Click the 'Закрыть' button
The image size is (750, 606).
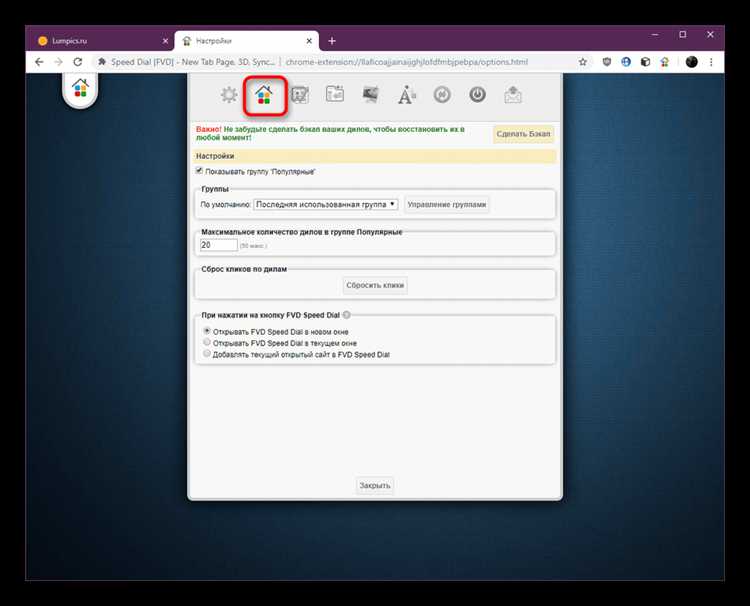point(375,485)
